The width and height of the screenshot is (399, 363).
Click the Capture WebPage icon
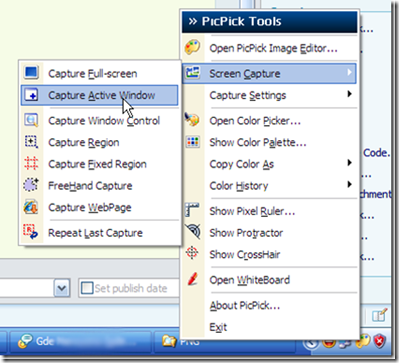31,207
